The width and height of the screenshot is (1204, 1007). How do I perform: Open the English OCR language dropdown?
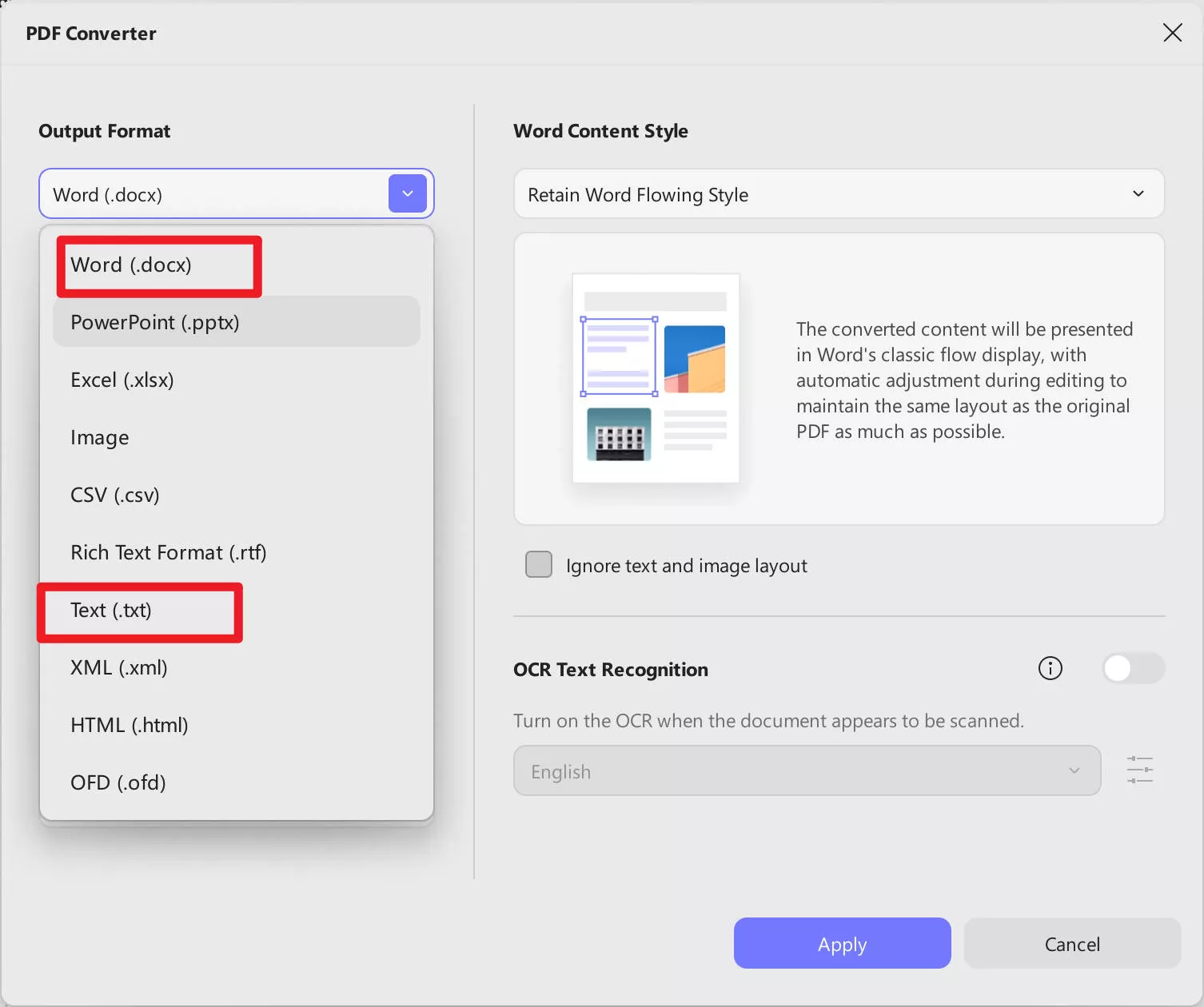[x=806, y=770]
